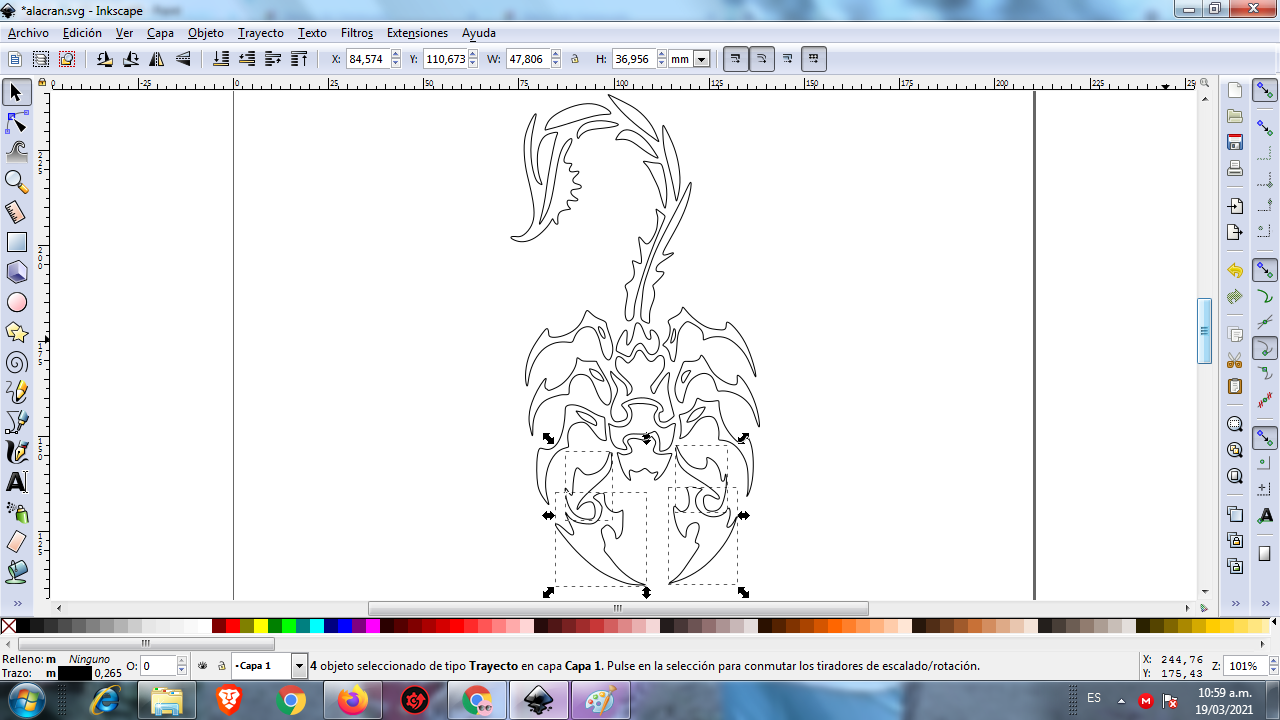Increment the H height stepper
The image size is (1280, 720).
click(663, 55)
